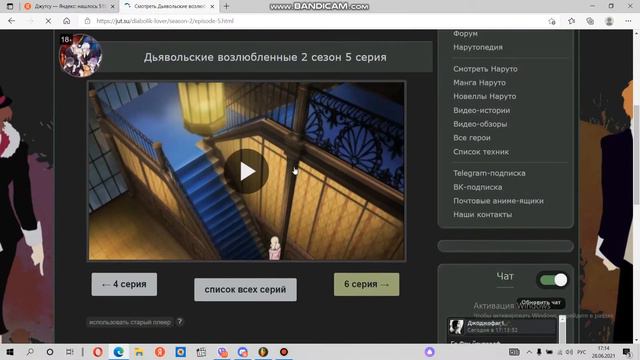
Task: Open the question mark help icon beside старый плеер
Action: point(180,322)
